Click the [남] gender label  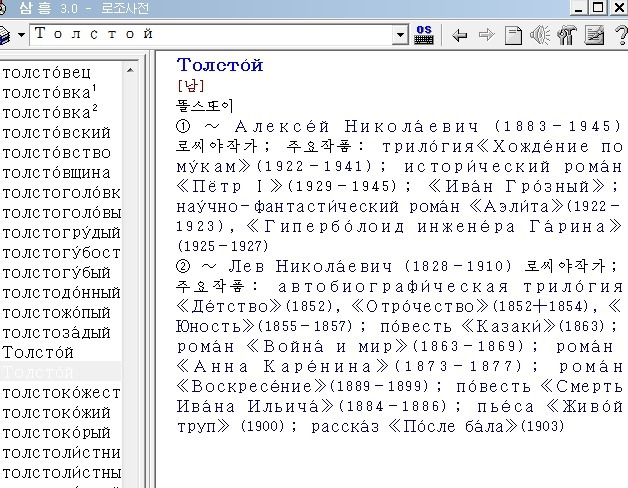[191, 86]
